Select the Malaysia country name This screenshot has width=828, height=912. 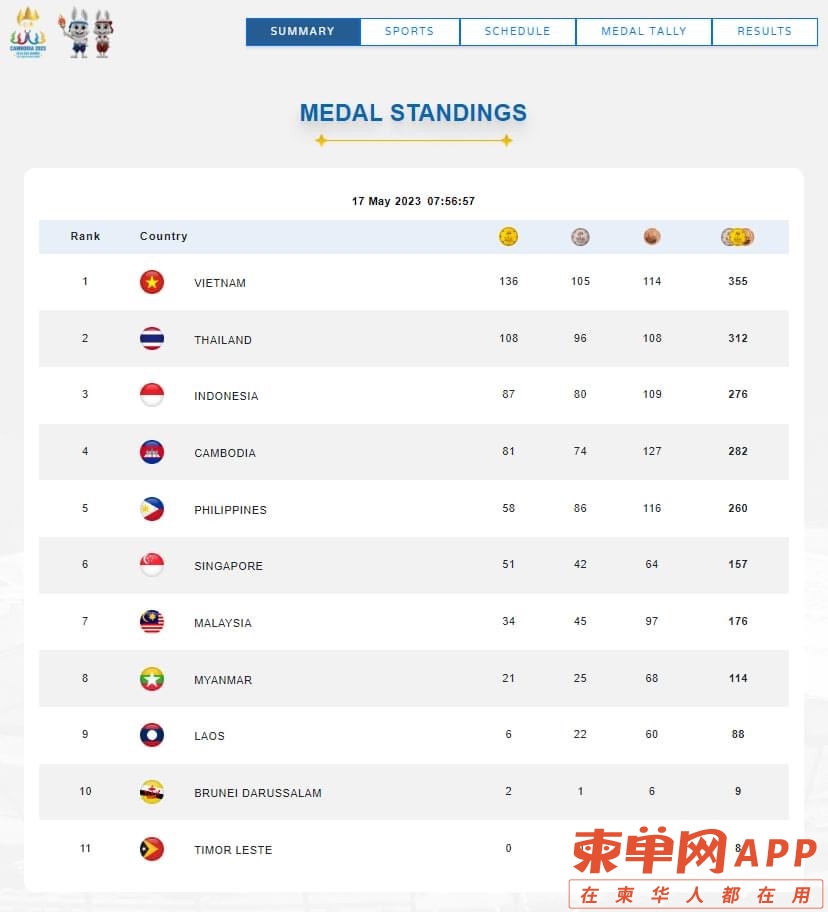223,623
